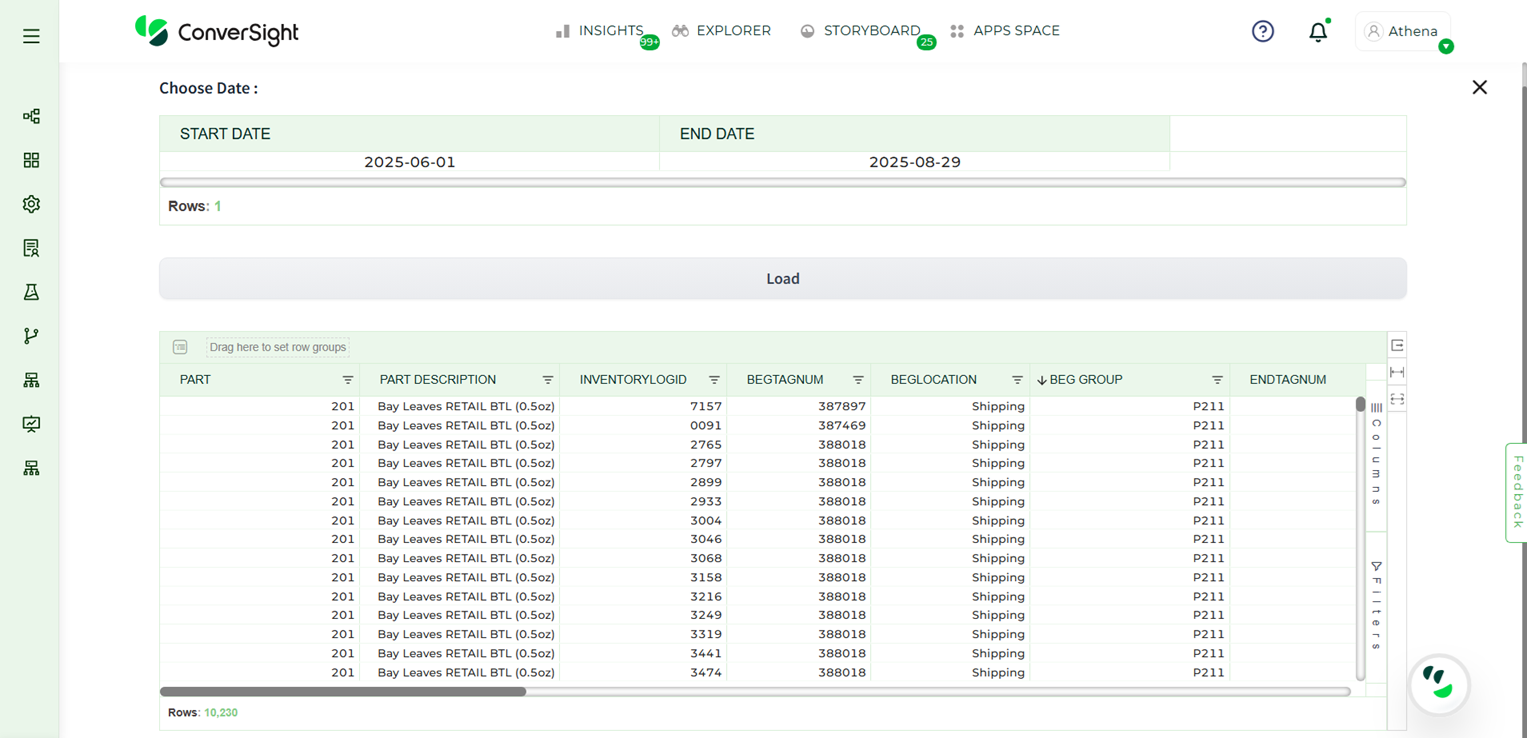The width and height of the screenshot is (1527, 738).
Task: Select the cell with BEGTAGNUM 387469
Action: (799, 425)
